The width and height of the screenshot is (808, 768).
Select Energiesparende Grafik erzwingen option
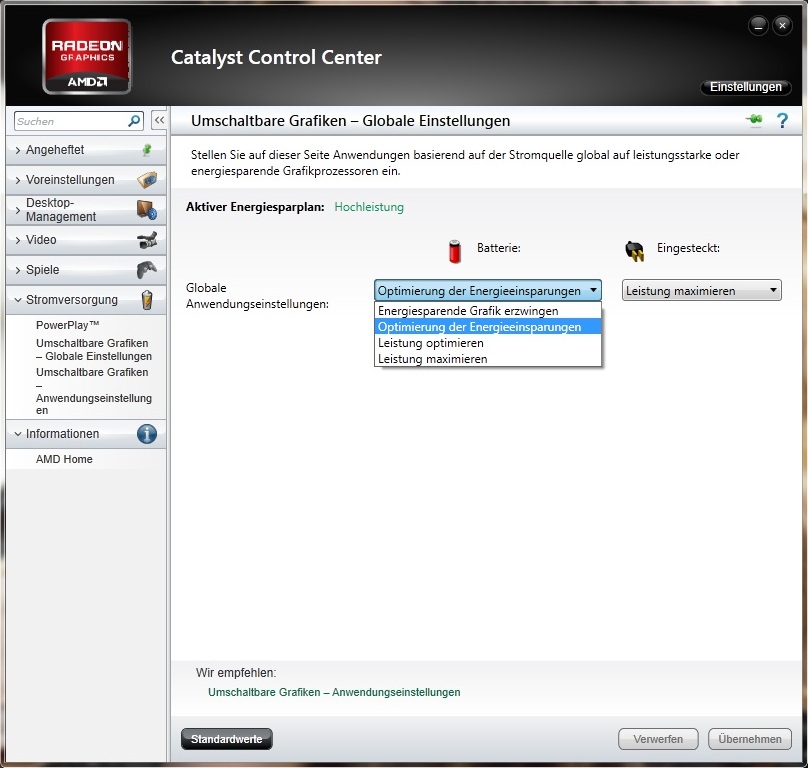pyautogui.click(x=487, y=311)
